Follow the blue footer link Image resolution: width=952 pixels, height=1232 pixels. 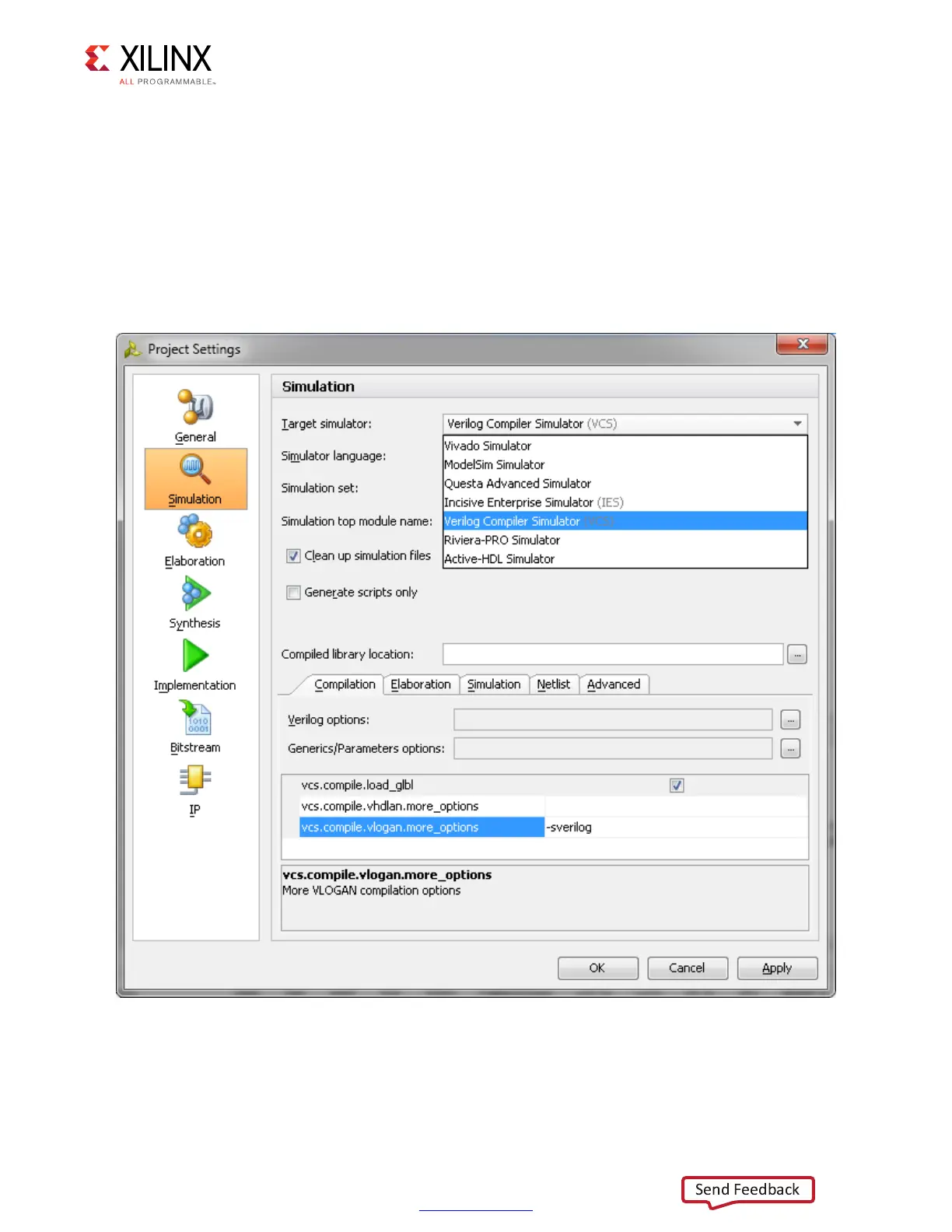(475, 1209)
